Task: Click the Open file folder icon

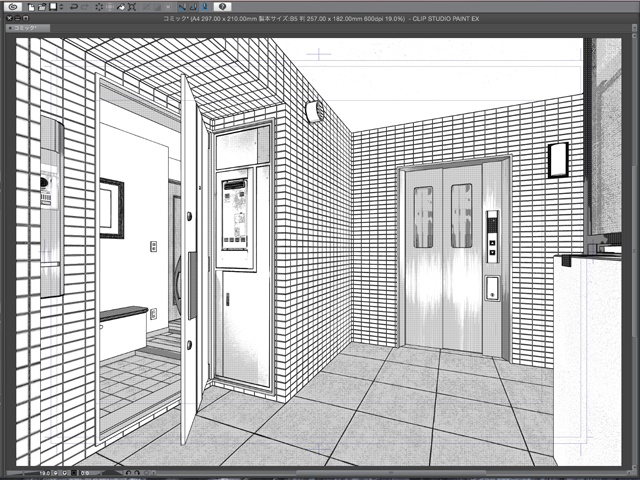Action: [42, 7]
